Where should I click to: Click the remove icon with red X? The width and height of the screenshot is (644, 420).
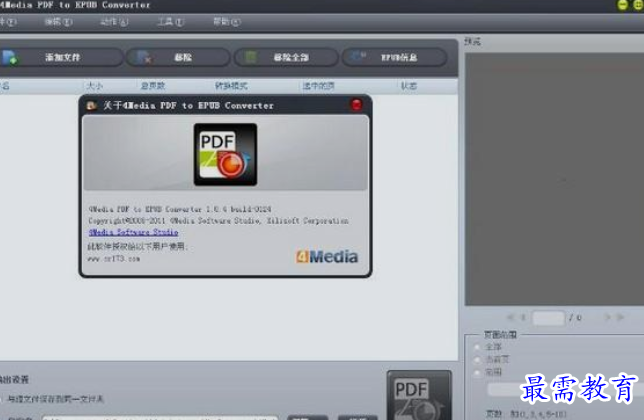pos(144,57)
